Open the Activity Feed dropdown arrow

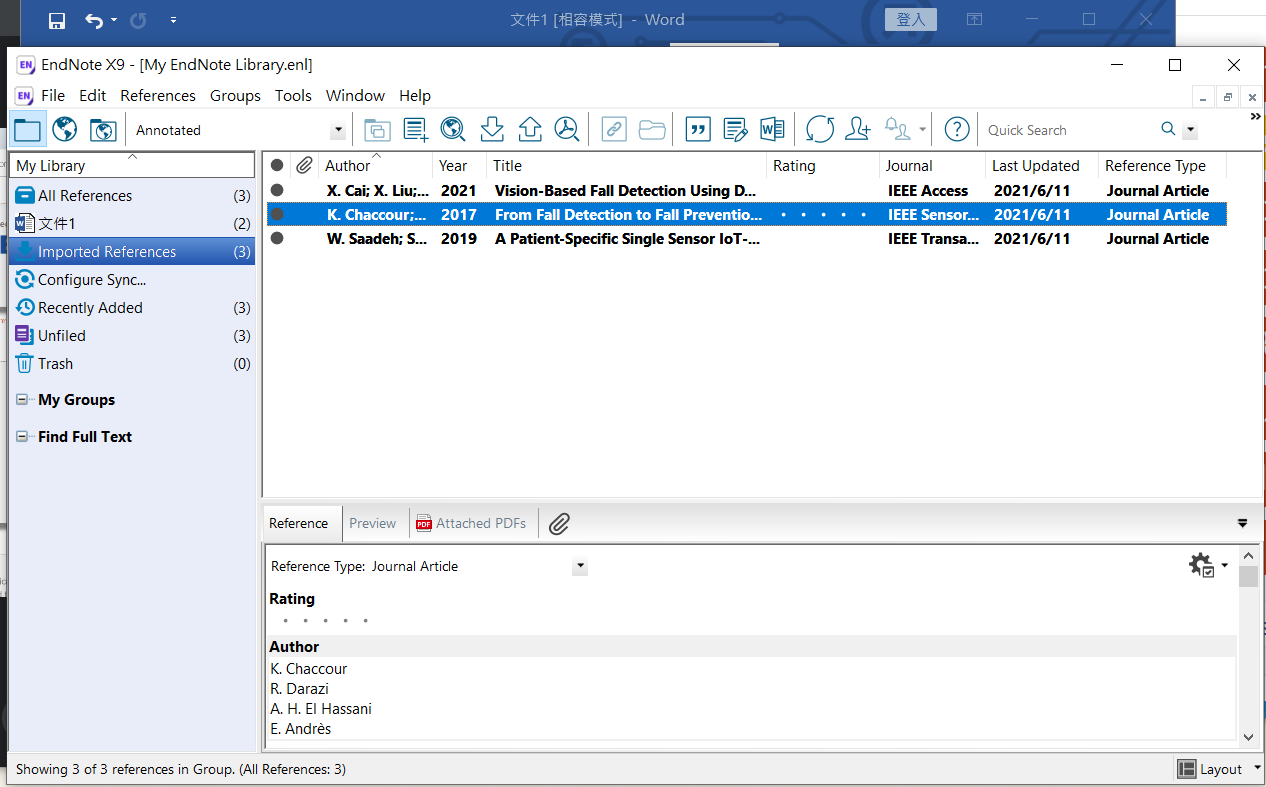(x=923, y=130)
